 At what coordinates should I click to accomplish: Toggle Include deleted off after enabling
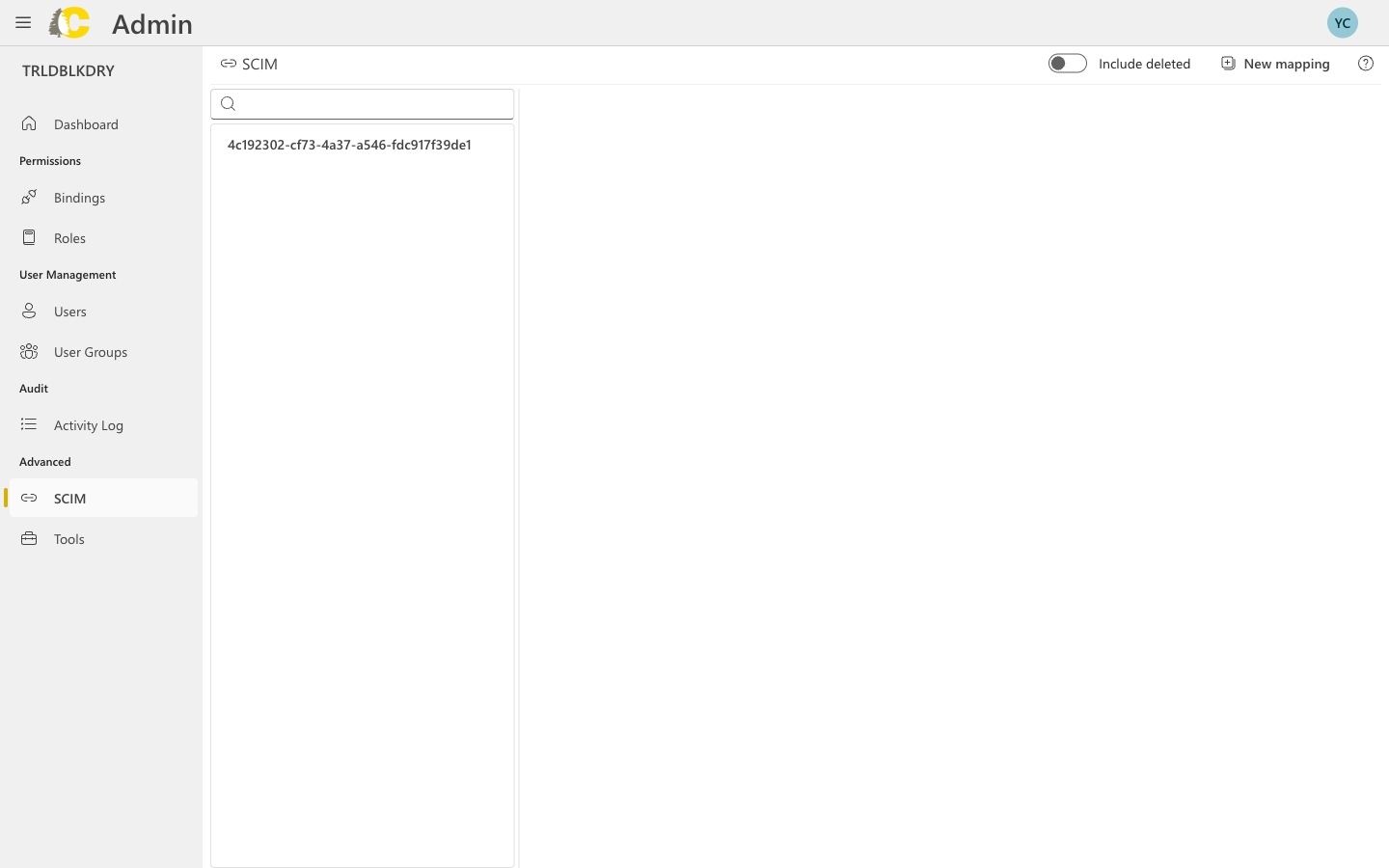1068,63
